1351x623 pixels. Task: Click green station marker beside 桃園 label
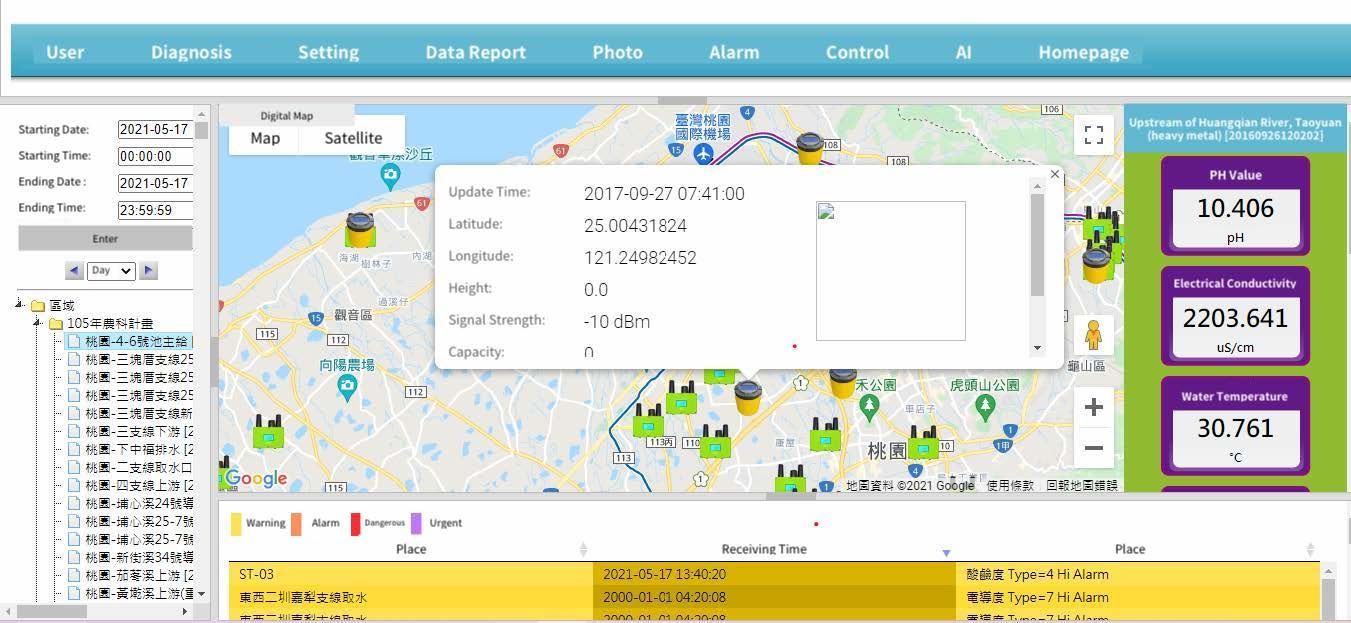pos(923,442)
